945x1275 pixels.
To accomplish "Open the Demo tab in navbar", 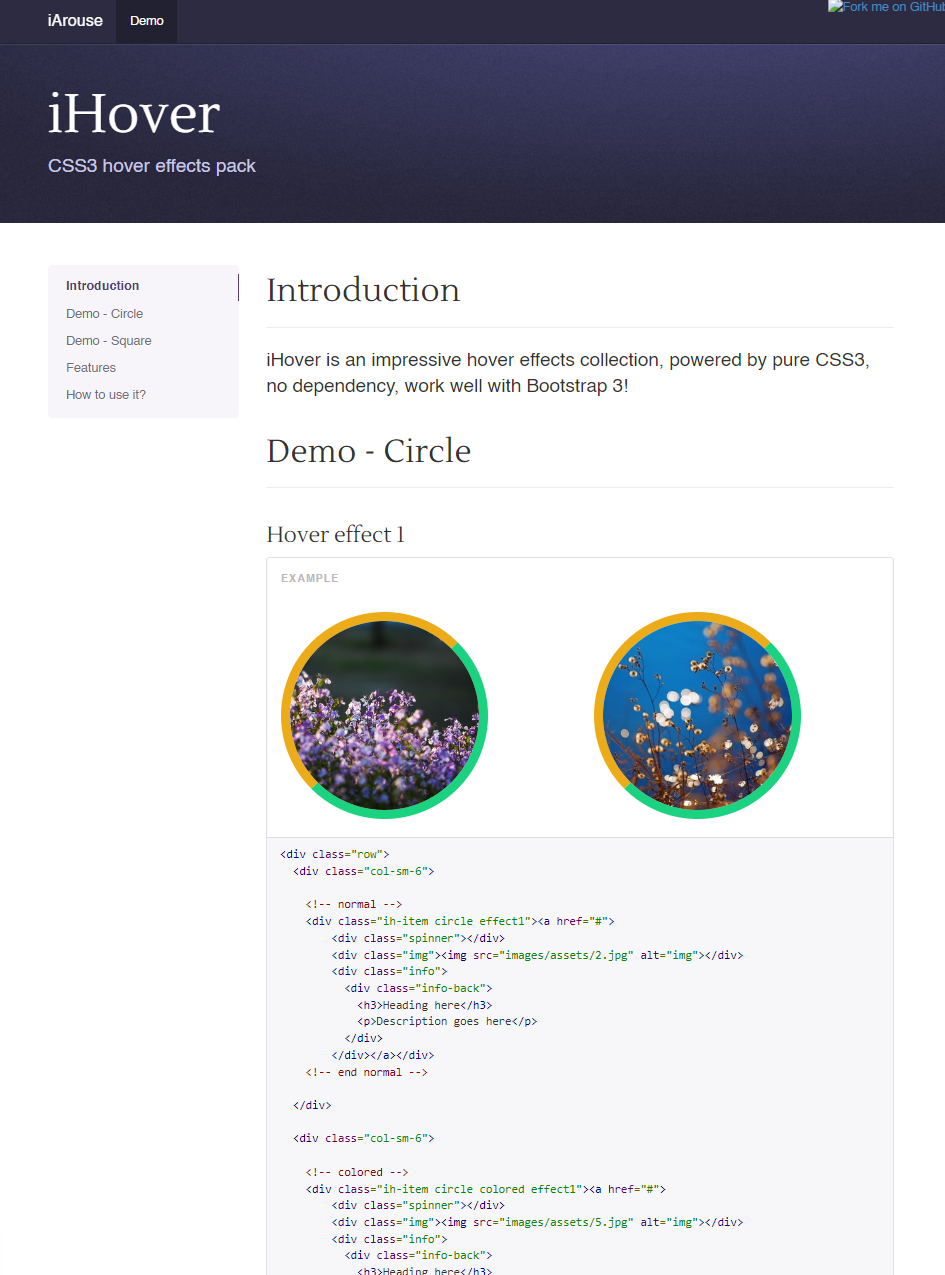I will (146, 21).
